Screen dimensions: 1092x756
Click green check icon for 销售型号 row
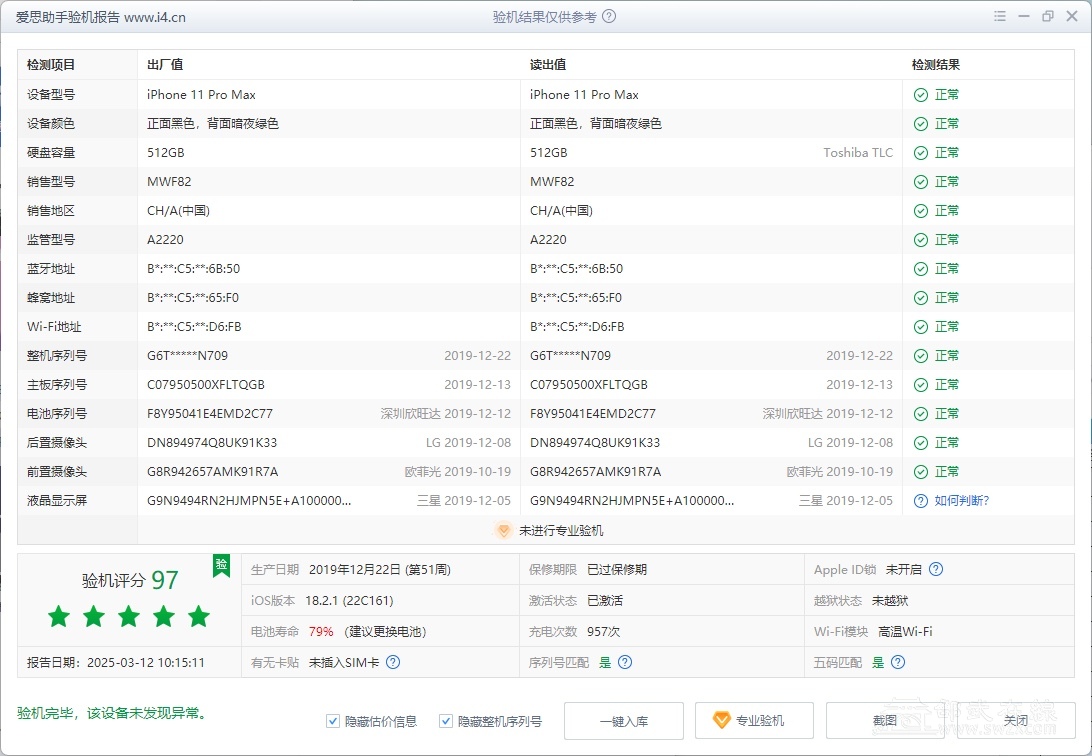click(921, 182)
